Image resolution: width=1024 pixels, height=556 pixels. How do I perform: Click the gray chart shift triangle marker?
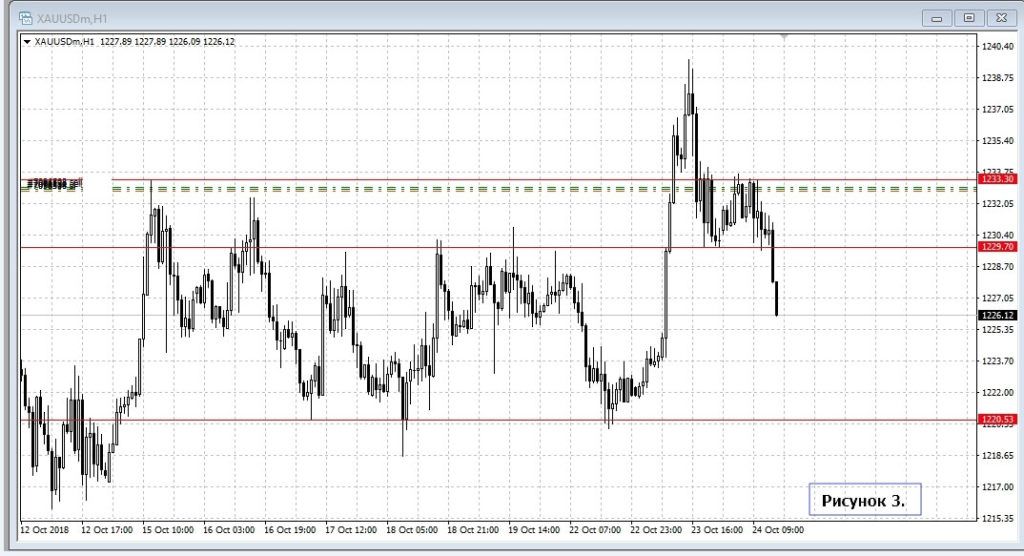(785, 37)
